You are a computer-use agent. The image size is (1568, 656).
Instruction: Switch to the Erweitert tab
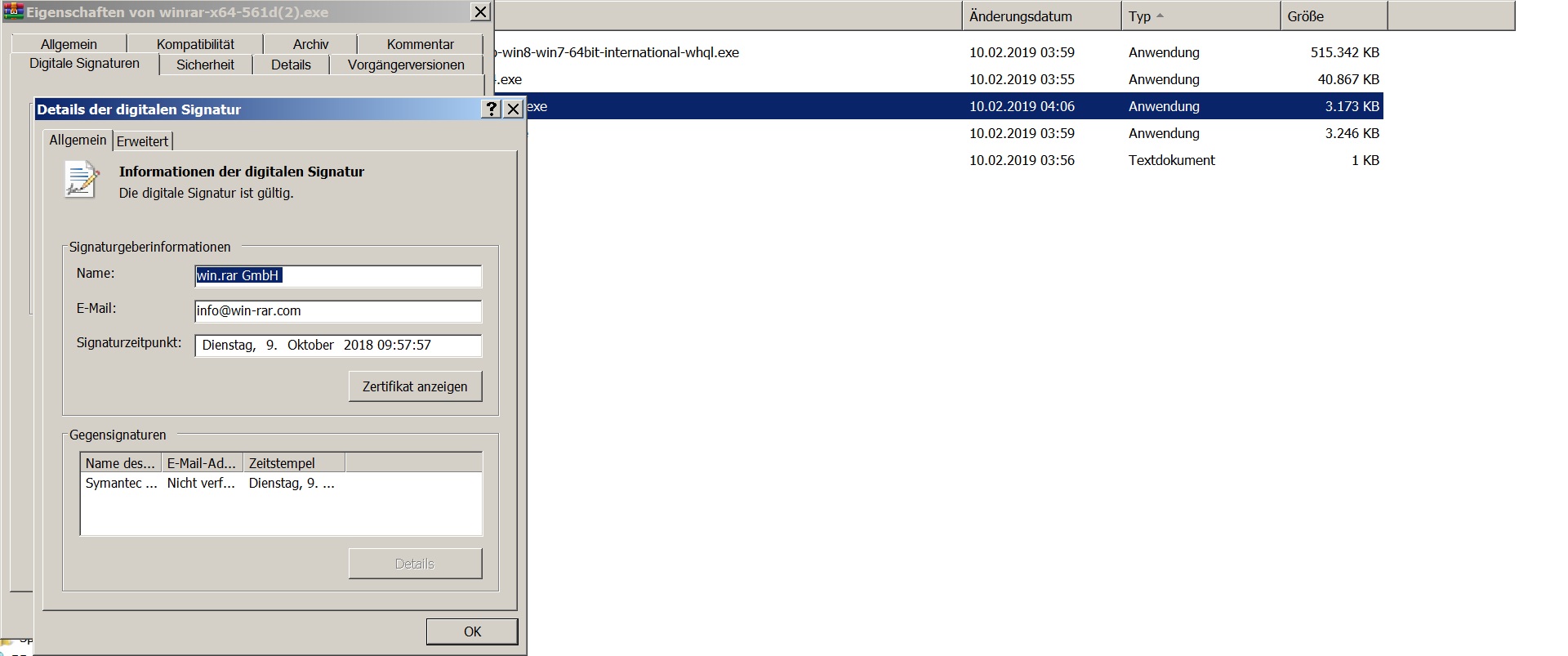(x=142, y=141)
